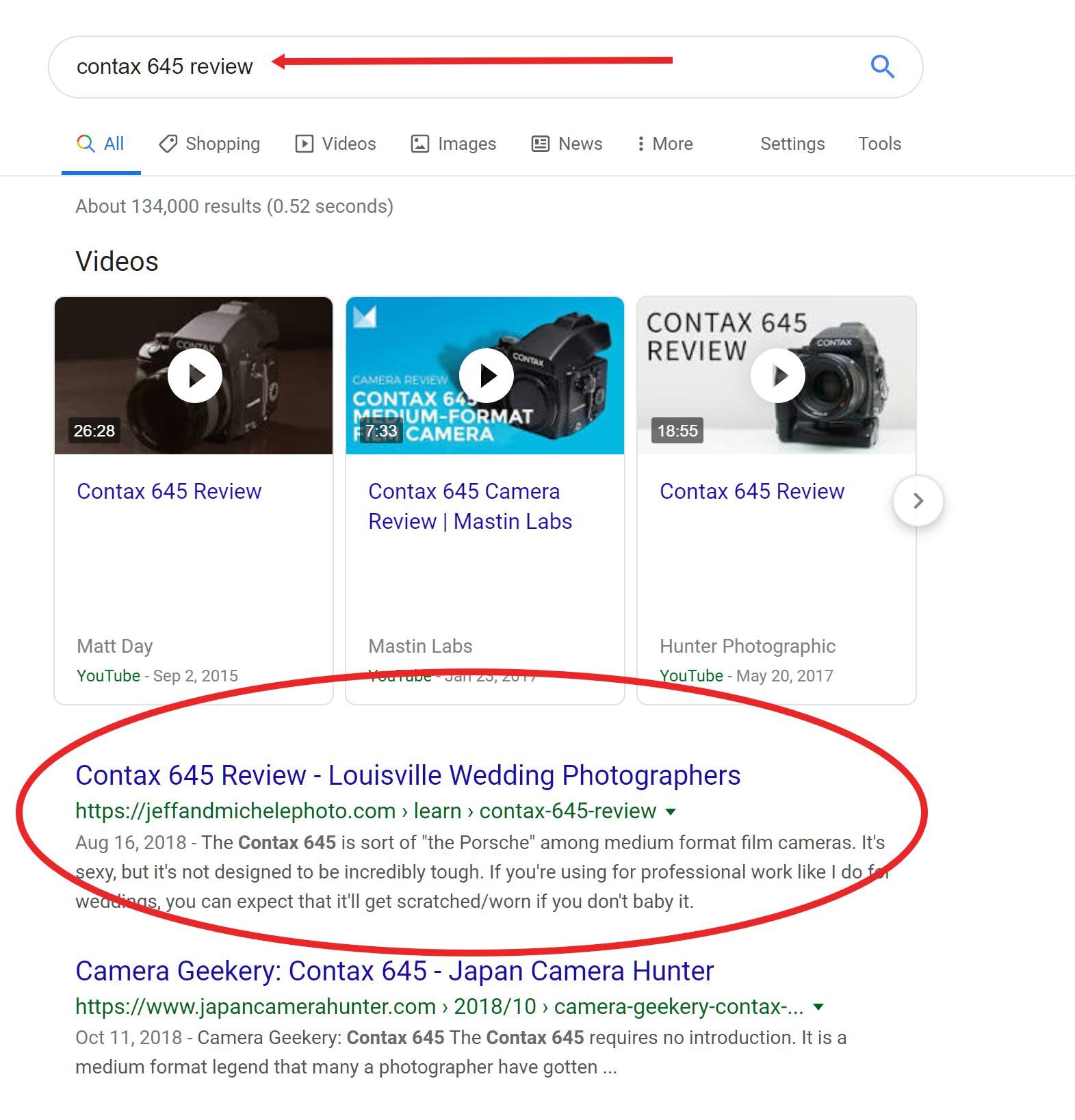Open the Shopping tab
Viewport: 1075px width, 1120px height.
pyautogui.click(x=209, y=144)
